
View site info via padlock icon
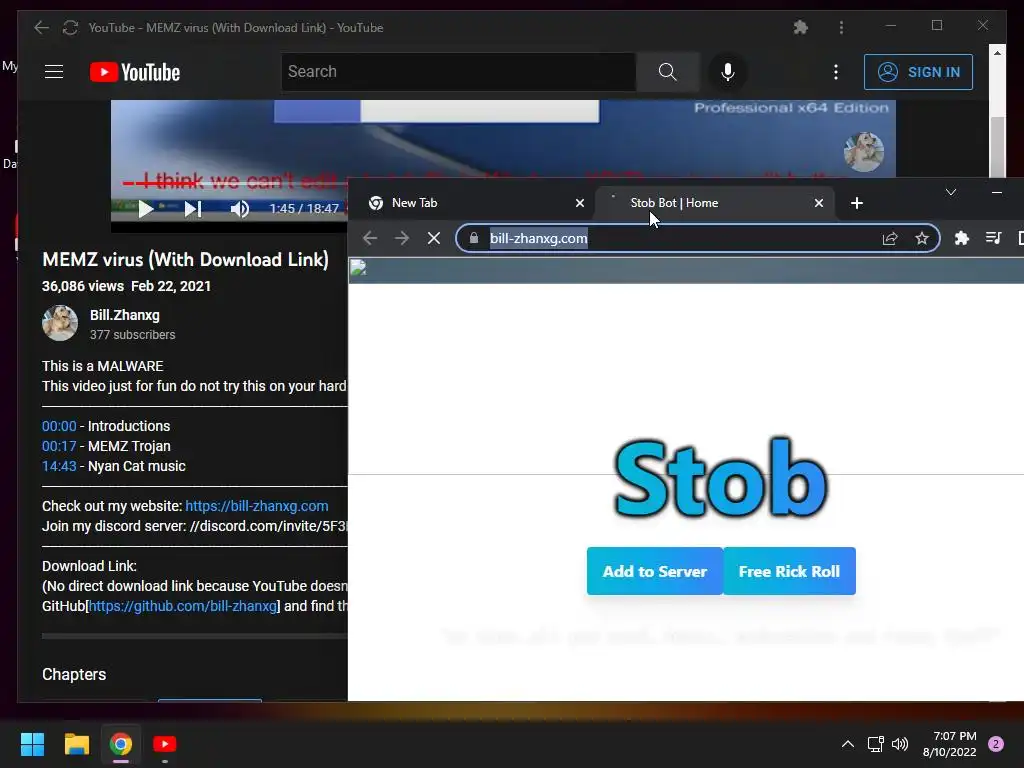(474, 238)
